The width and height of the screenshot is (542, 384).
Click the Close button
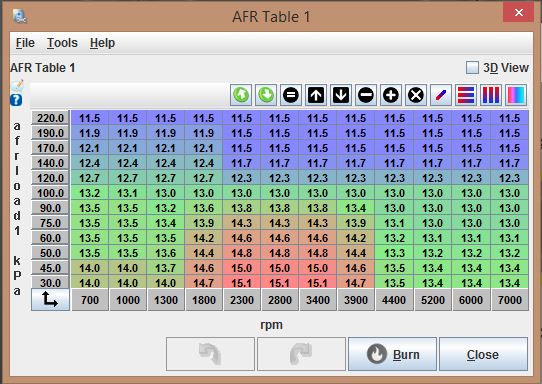(x=483, y=354)
